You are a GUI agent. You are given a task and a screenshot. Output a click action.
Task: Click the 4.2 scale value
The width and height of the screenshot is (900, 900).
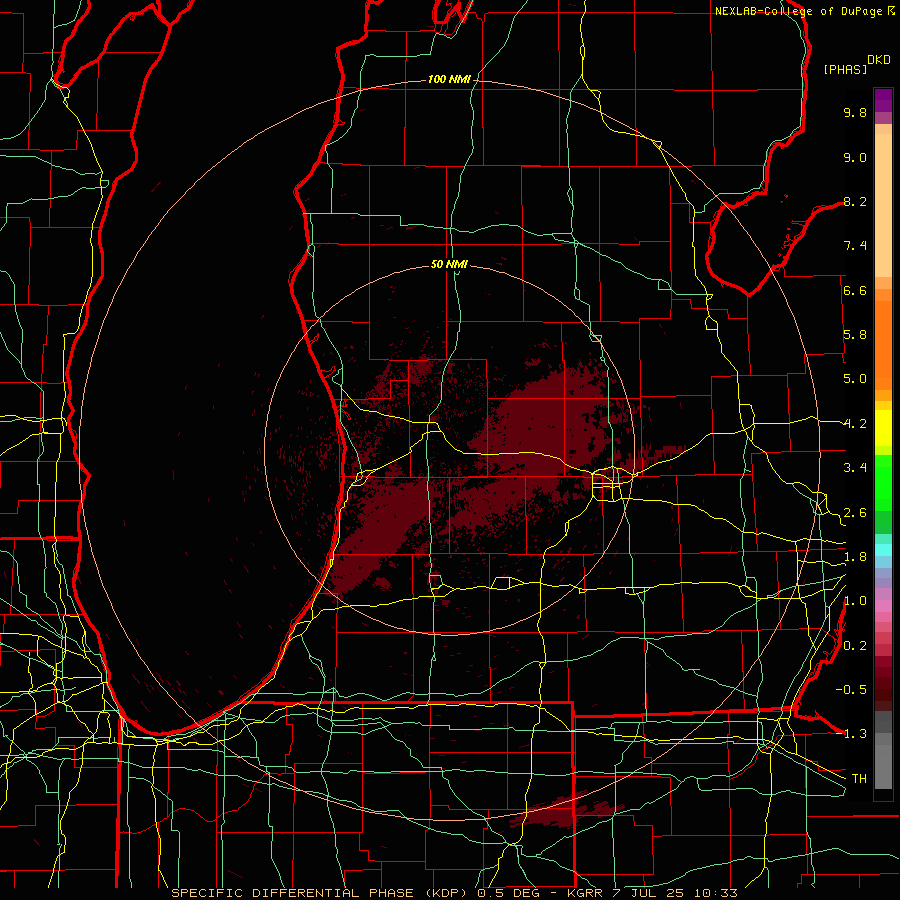[x=855, y=424]
